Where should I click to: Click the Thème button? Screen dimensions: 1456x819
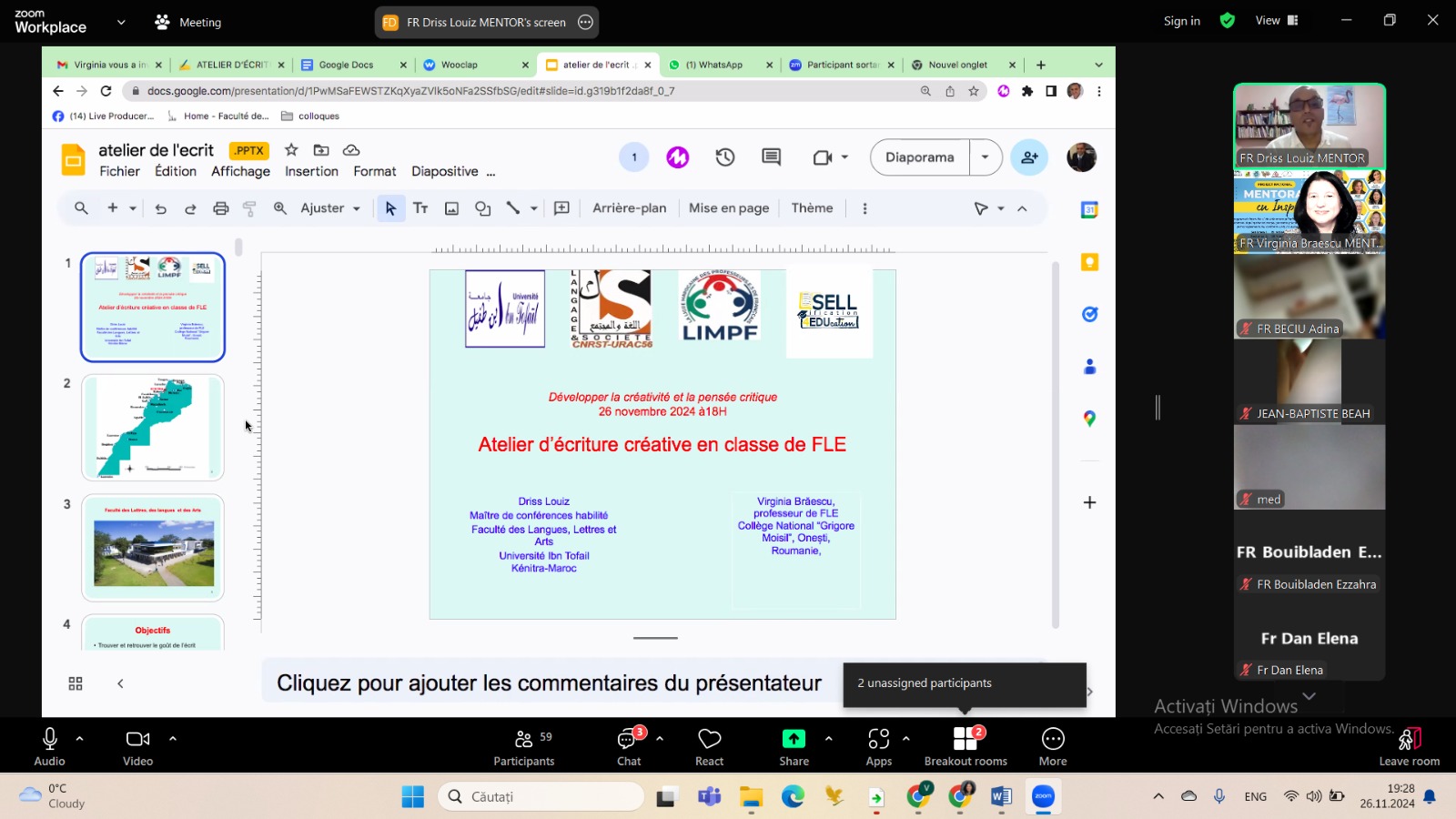pos(812,208)
